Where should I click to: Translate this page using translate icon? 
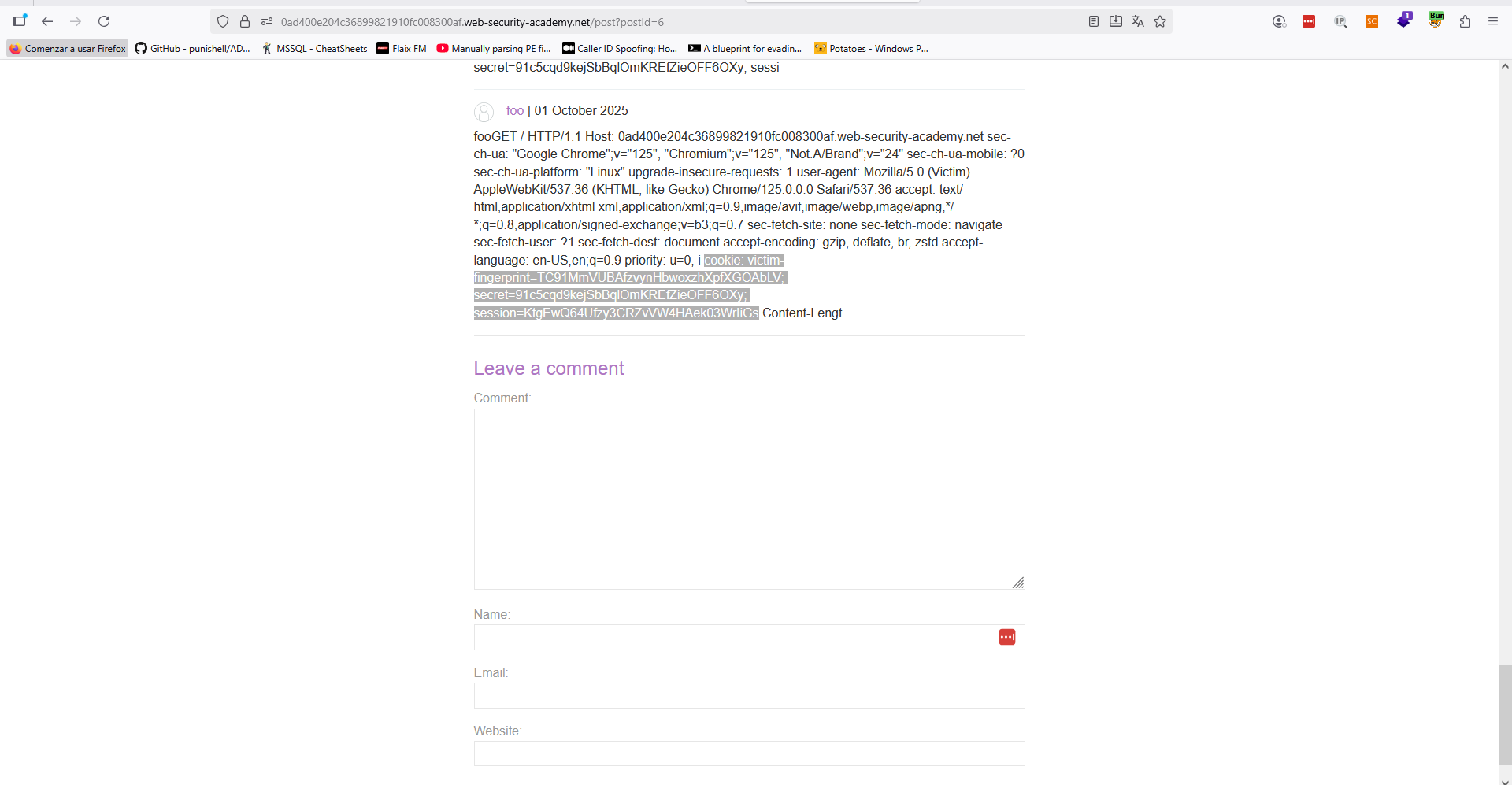[1137, 21]
